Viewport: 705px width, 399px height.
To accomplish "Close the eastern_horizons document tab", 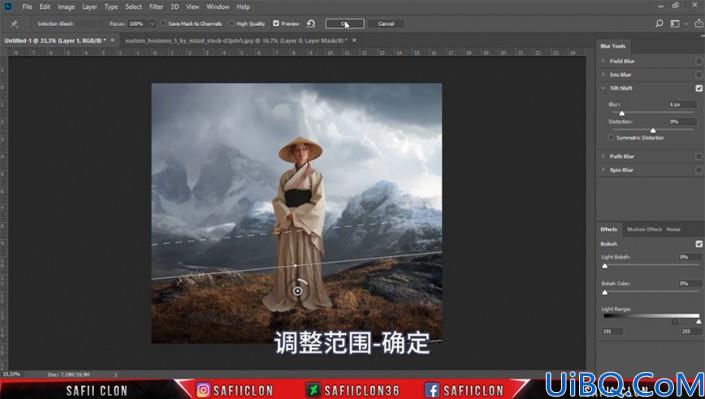I will click(x=354, y=40).
